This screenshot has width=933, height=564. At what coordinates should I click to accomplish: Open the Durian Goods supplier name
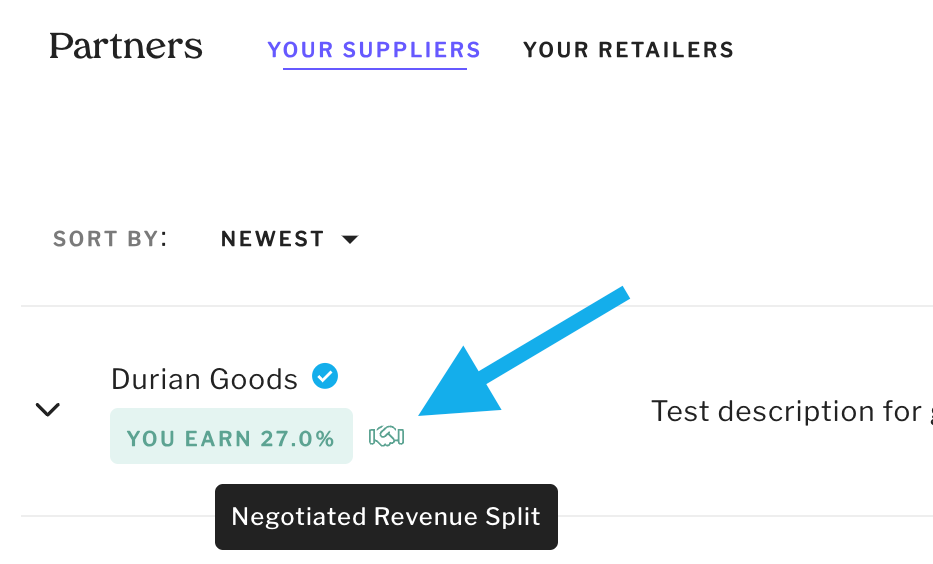[204, 379]
